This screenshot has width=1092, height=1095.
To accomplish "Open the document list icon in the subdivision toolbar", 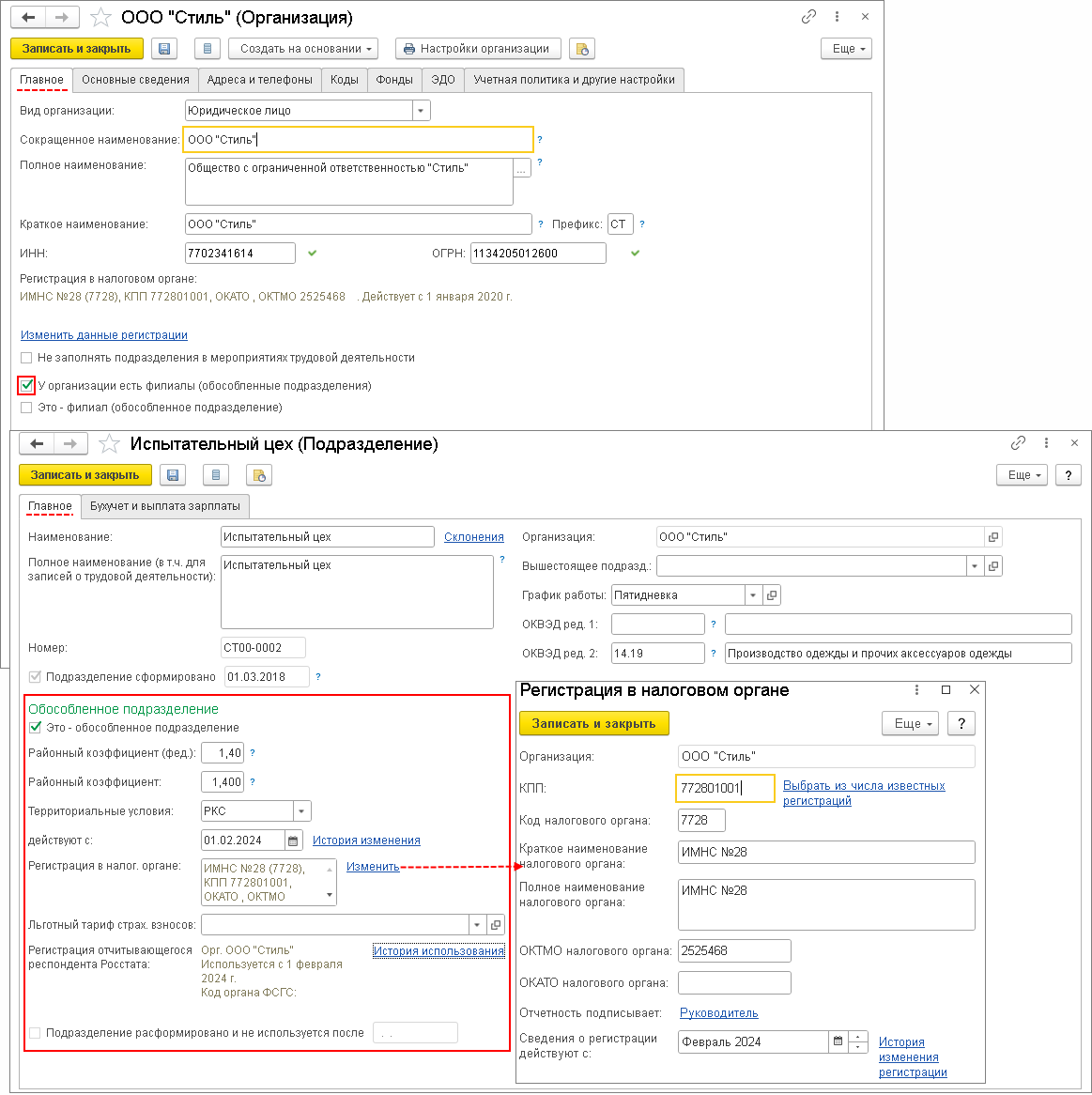I will point(216,475).
